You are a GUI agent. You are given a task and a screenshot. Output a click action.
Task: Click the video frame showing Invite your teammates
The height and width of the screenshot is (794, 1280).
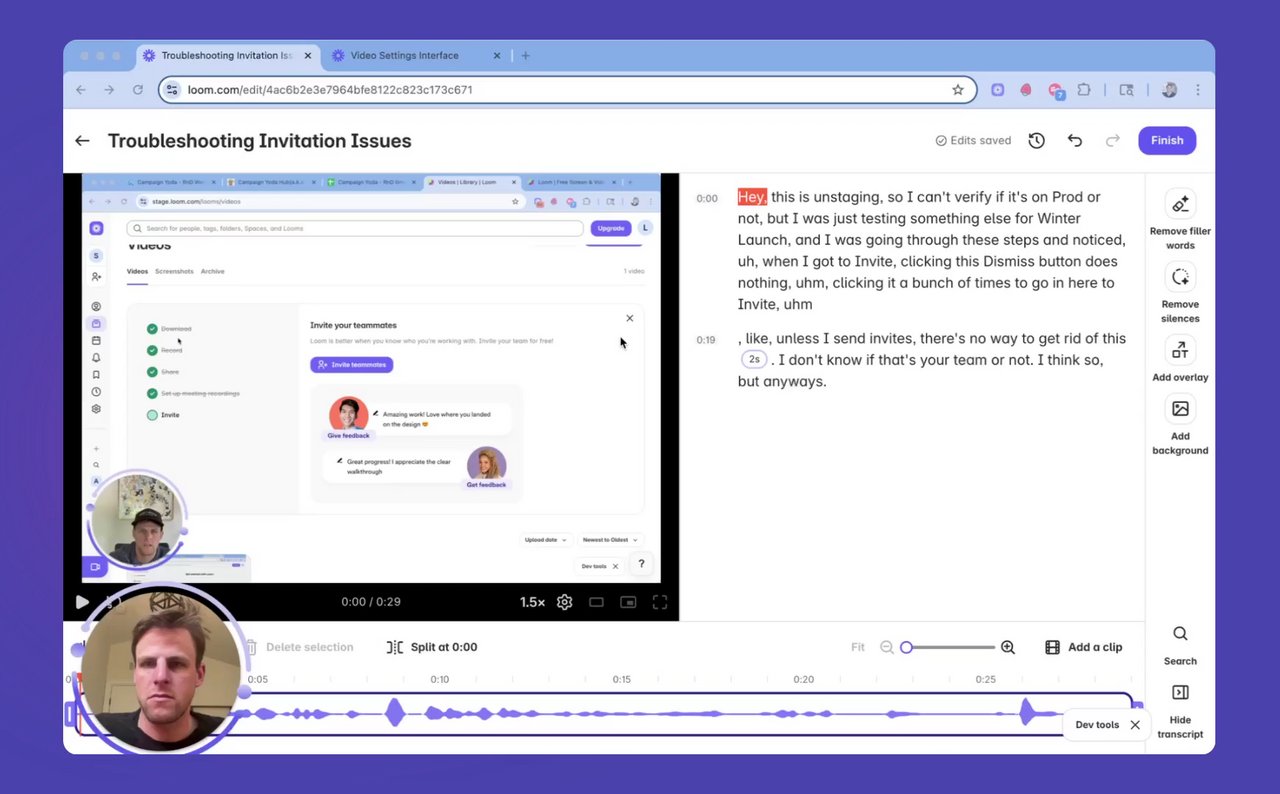pyautogui.click(x=372, y=378)
